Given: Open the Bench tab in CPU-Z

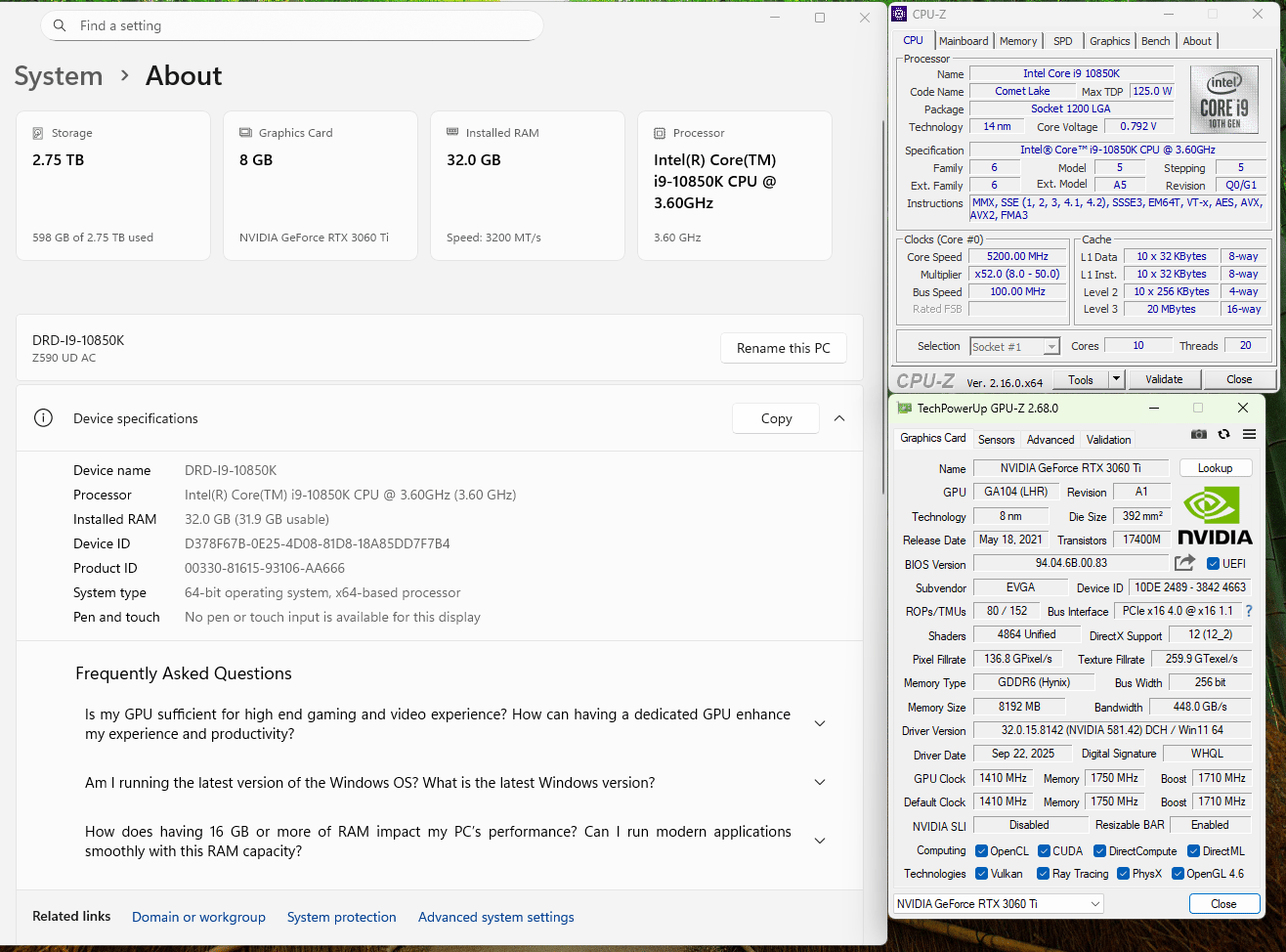Looking at the screenshot, I should [x=1156, y=41].
